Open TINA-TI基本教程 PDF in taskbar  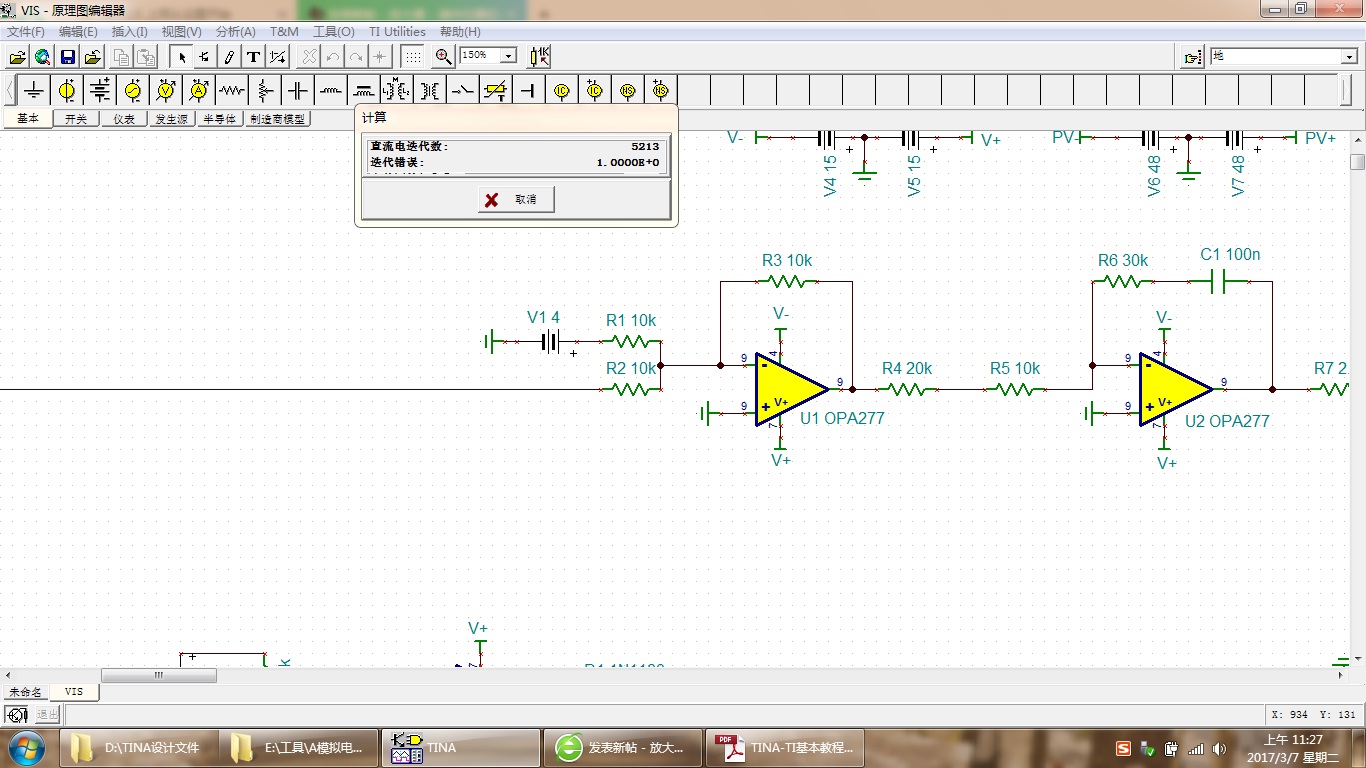coord(785,748)
